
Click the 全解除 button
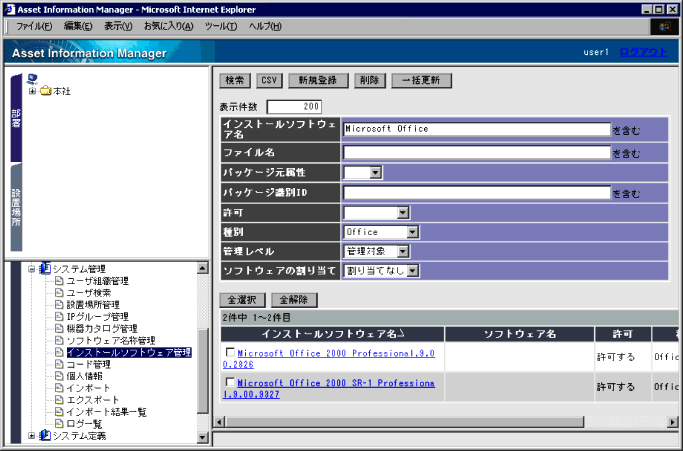[x=294, y=300]
